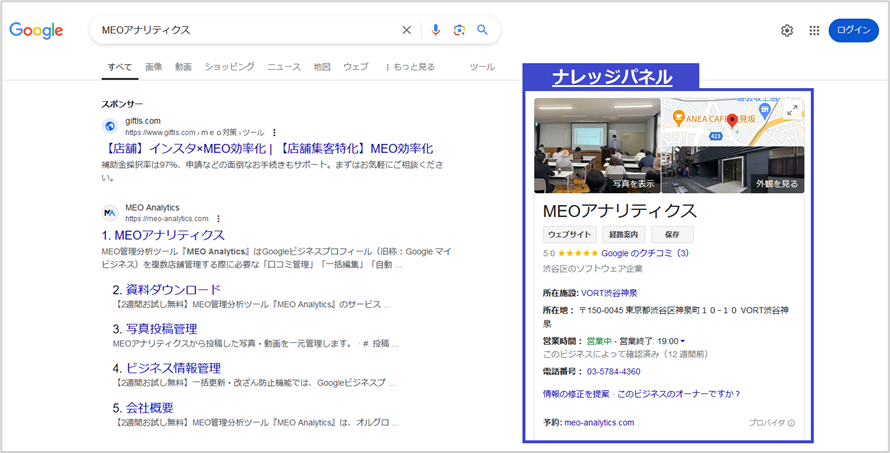Open options menu beside meo-analytics.com URL
Image resolution: width=890 pixels, height=453 pixels.
coord(219,219)
